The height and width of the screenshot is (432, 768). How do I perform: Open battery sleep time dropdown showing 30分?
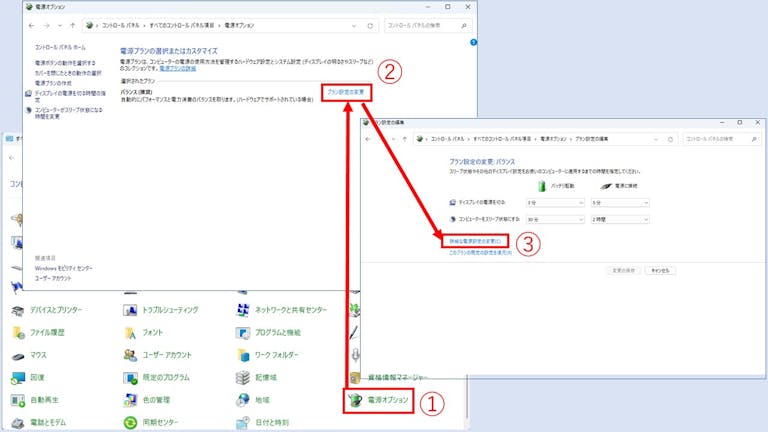click(555, 219)
